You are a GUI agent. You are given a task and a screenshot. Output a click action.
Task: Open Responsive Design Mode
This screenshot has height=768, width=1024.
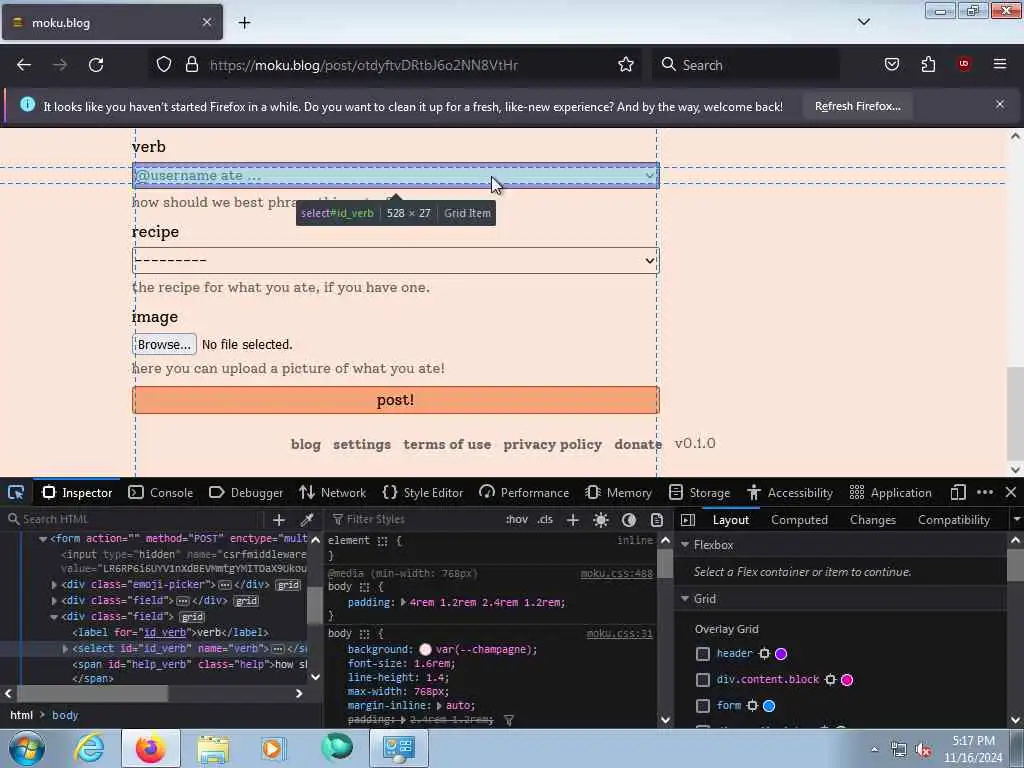click(x=958, y=492)
